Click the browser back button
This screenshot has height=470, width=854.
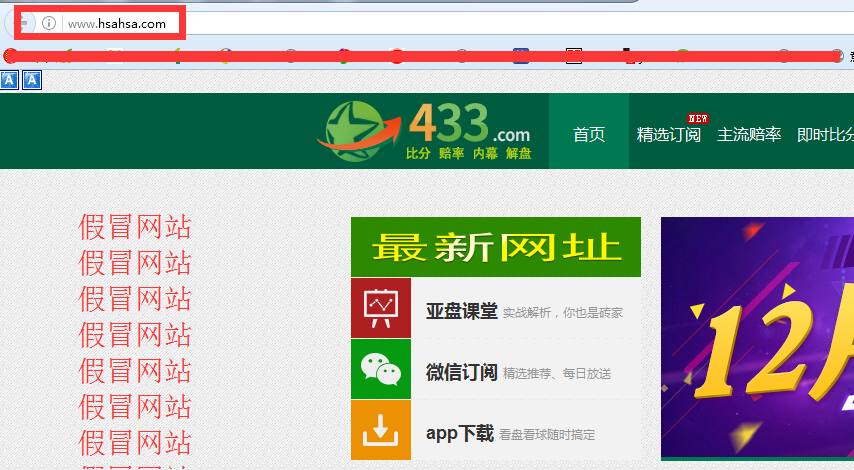click(x=22, y=22)
